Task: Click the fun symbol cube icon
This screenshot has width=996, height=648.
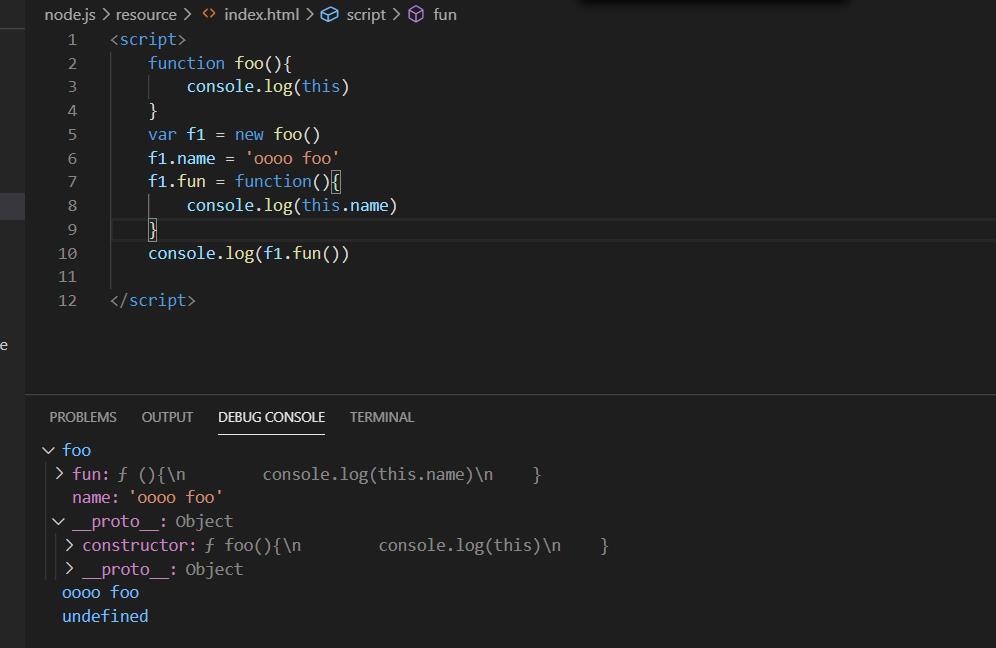Action: (x=417, y=14)
